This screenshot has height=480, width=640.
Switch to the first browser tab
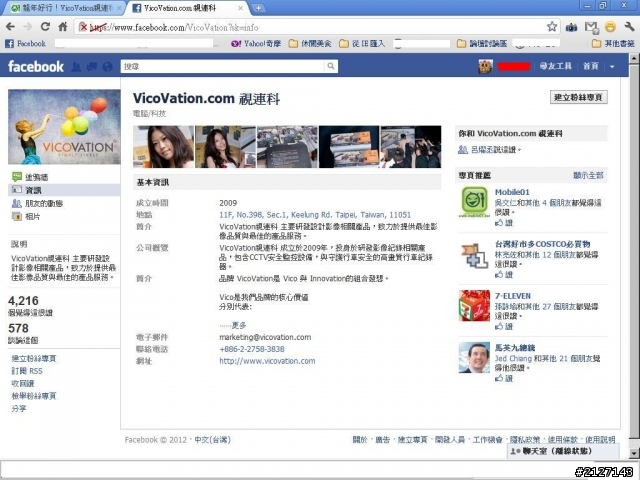[x=66, y=8]
